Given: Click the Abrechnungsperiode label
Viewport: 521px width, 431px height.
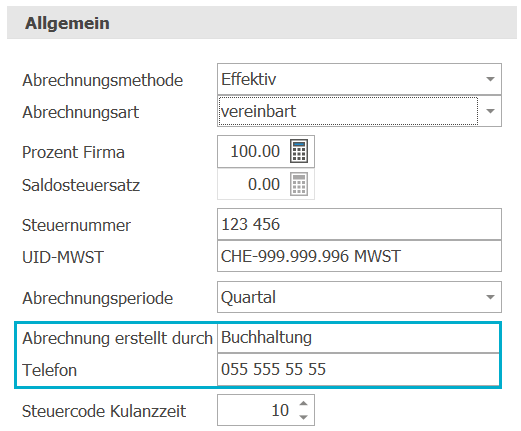Looking at the screenshot, I should [98, 298].
